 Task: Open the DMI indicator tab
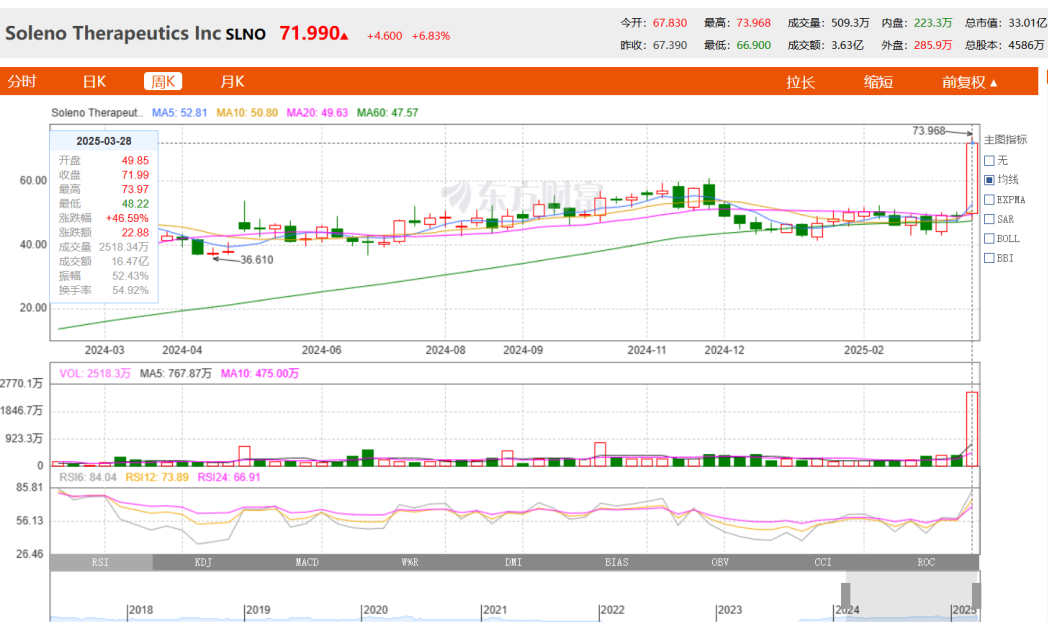513,563
